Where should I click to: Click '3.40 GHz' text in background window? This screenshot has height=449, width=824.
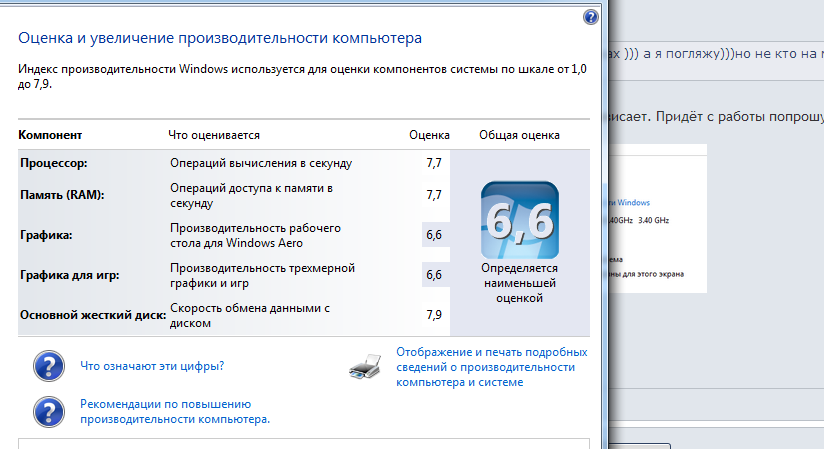pyautogui.click(x=653, y=220)
